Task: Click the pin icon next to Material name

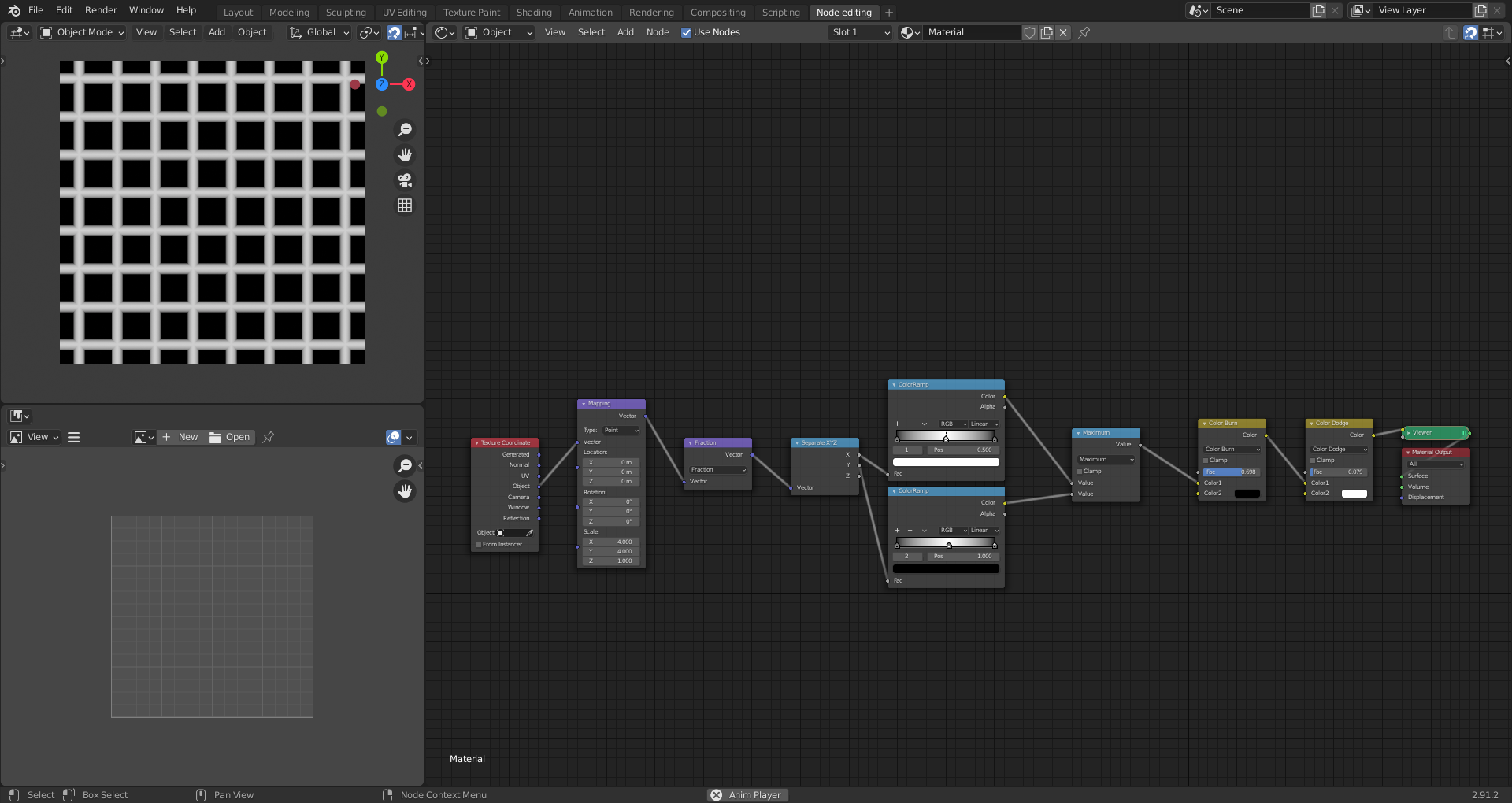Action: click(x=1084, y=32)
